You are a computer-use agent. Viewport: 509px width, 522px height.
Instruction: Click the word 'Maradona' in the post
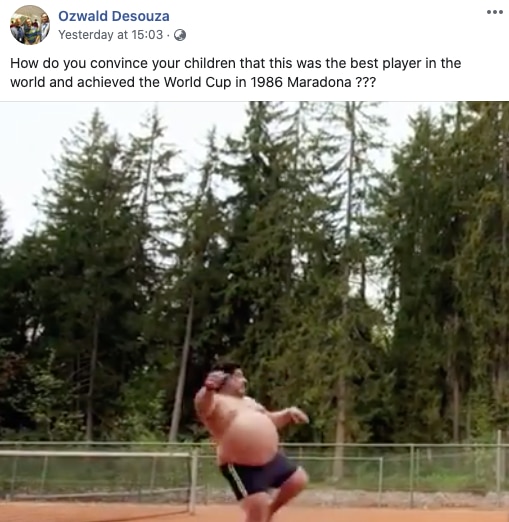(319, 82)
